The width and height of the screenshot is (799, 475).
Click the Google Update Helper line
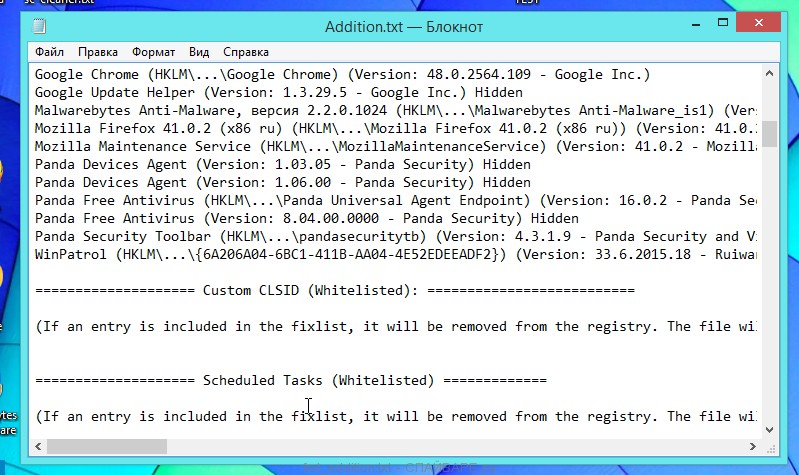tap(279, 92)
